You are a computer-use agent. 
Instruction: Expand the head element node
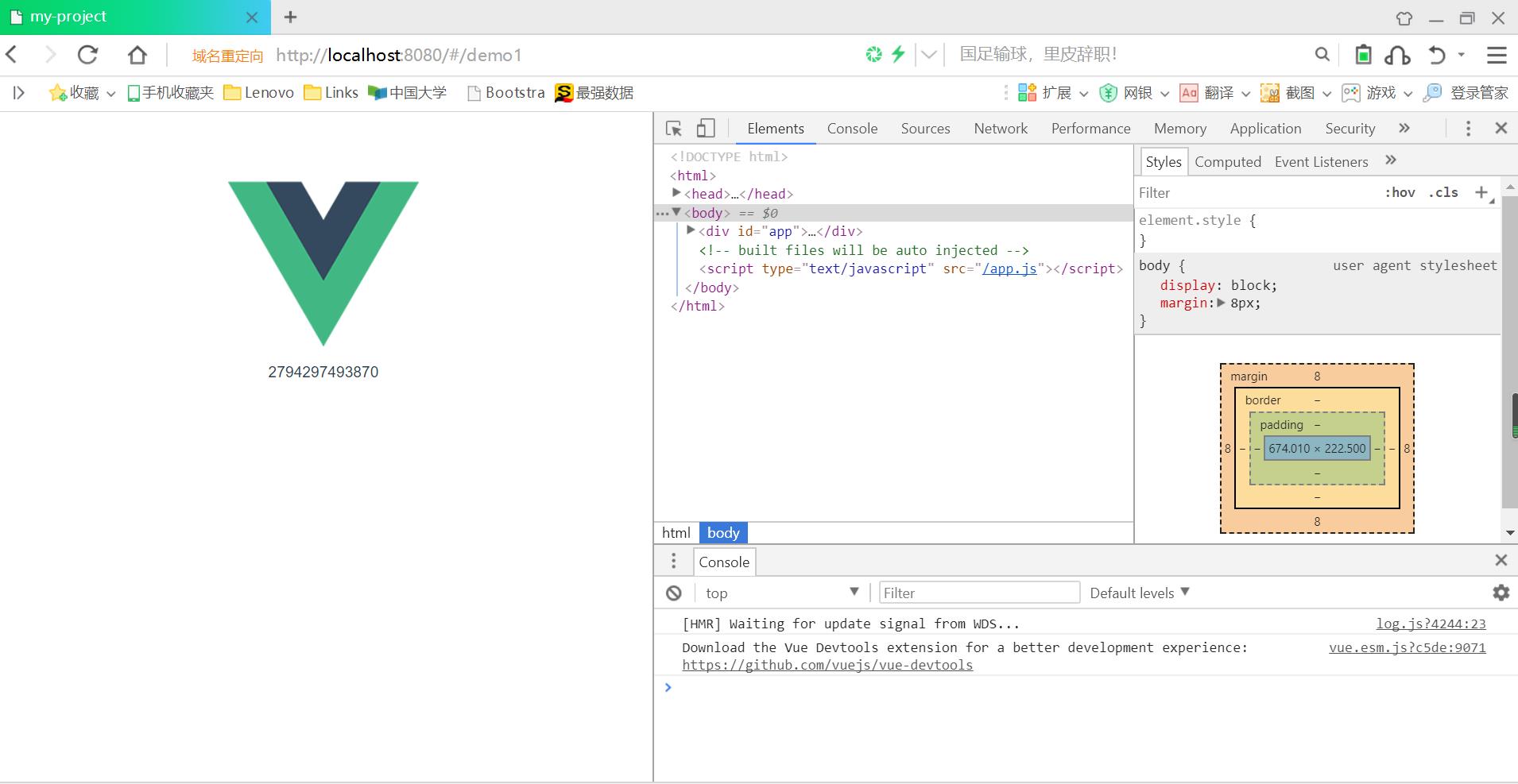(676, 193)
